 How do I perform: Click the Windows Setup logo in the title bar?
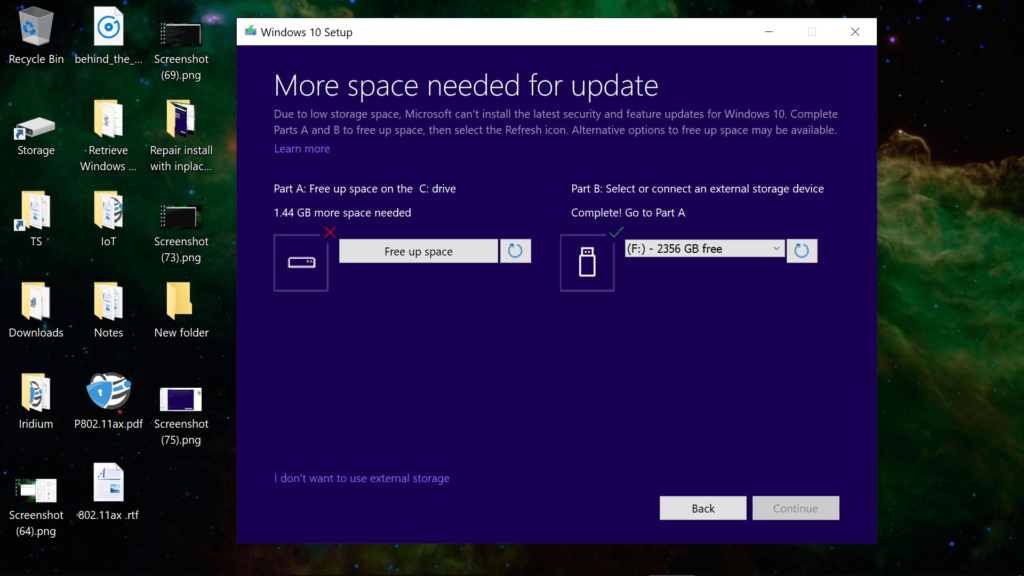click(250, 31)
